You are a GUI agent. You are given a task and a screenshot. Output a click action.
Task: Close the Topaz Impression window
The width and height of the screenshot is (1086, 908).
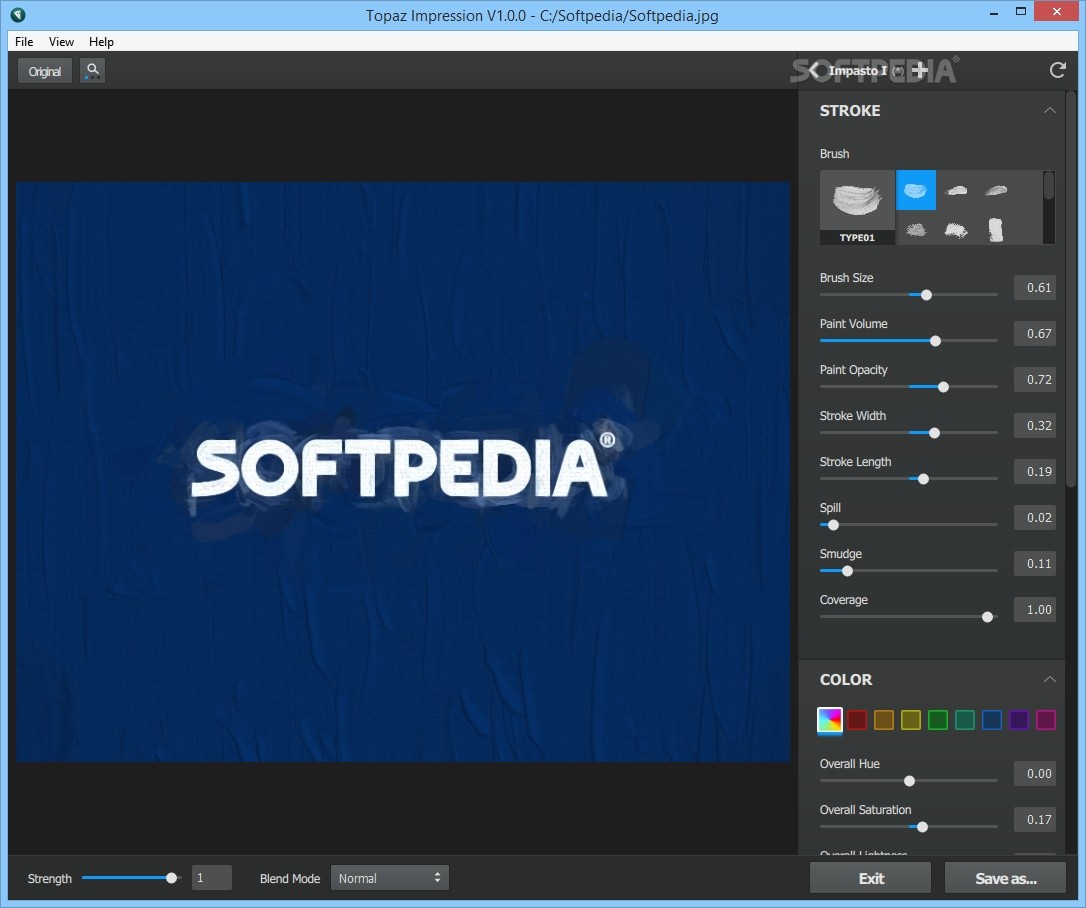pos(1057,12)
